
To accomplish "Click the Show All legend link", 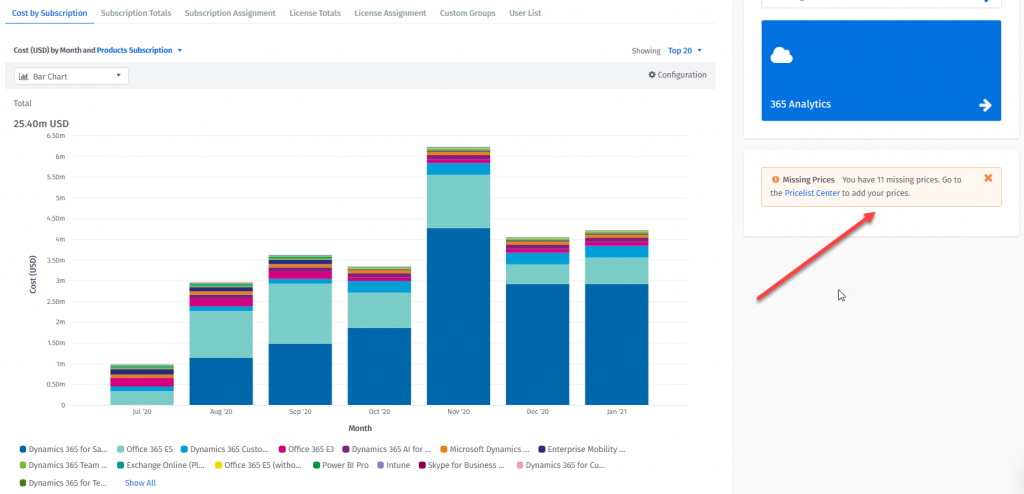I will pyautogui.click(x=140, y=483).
